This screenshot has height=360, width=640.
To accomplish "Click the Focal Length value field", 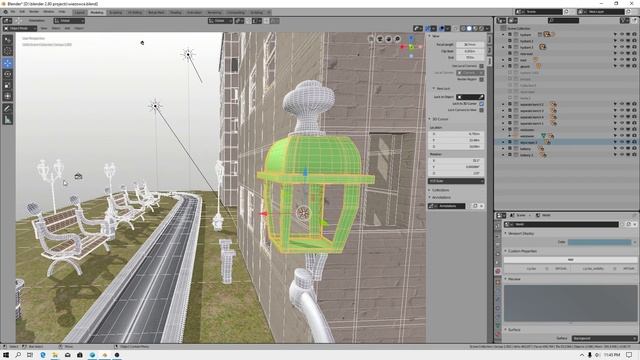I will coord(470,44).
